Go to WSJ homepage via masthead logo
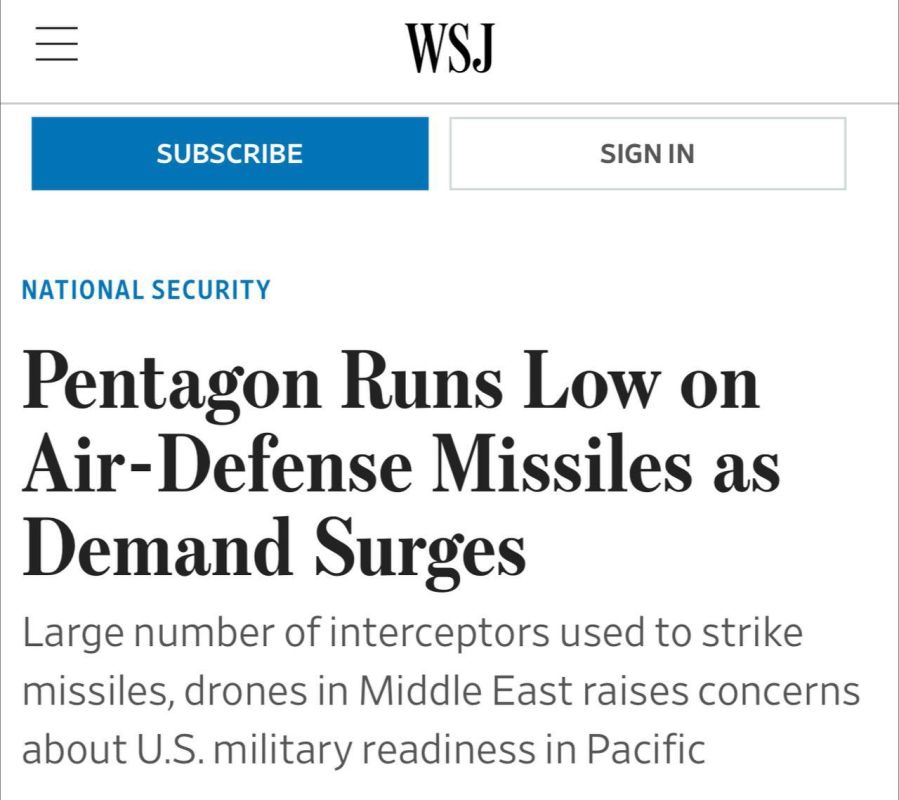The width and height of the screenshot is (899, 800). tap(449, 48)
